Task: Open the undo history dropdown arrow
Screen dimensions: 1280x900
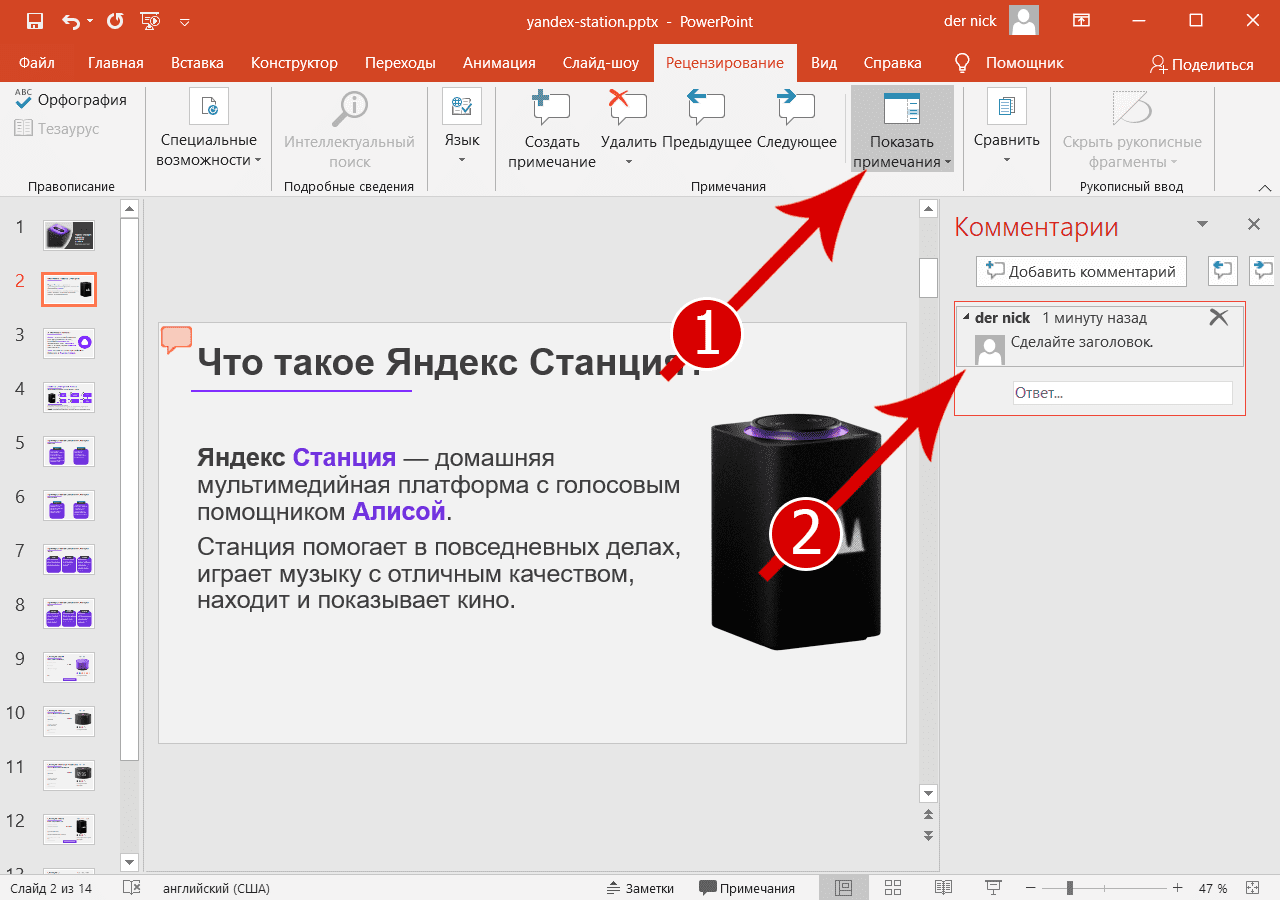Action: [90, 21]
